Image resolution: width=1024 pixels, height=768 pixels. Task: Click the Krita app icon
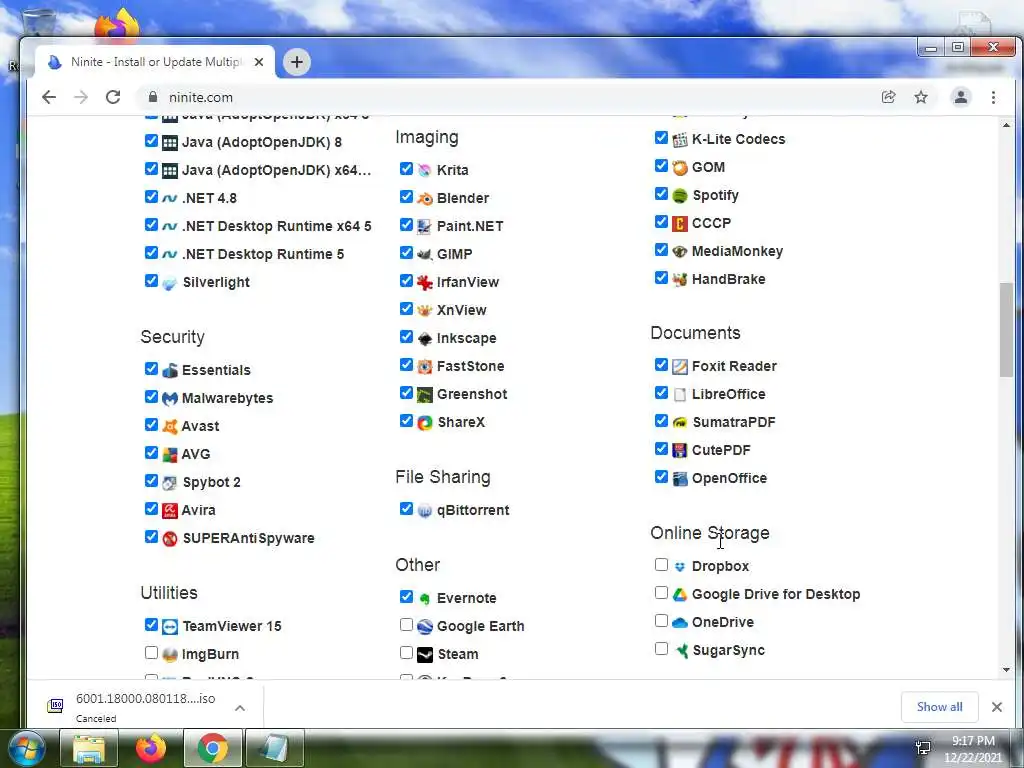pos(424,170)
